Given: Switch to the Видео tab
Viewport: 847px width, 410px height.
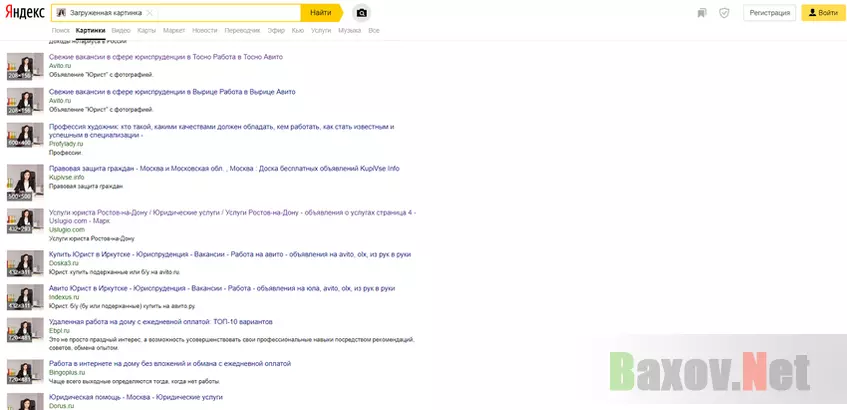Looking at the screenshot, I should (121, 31).
